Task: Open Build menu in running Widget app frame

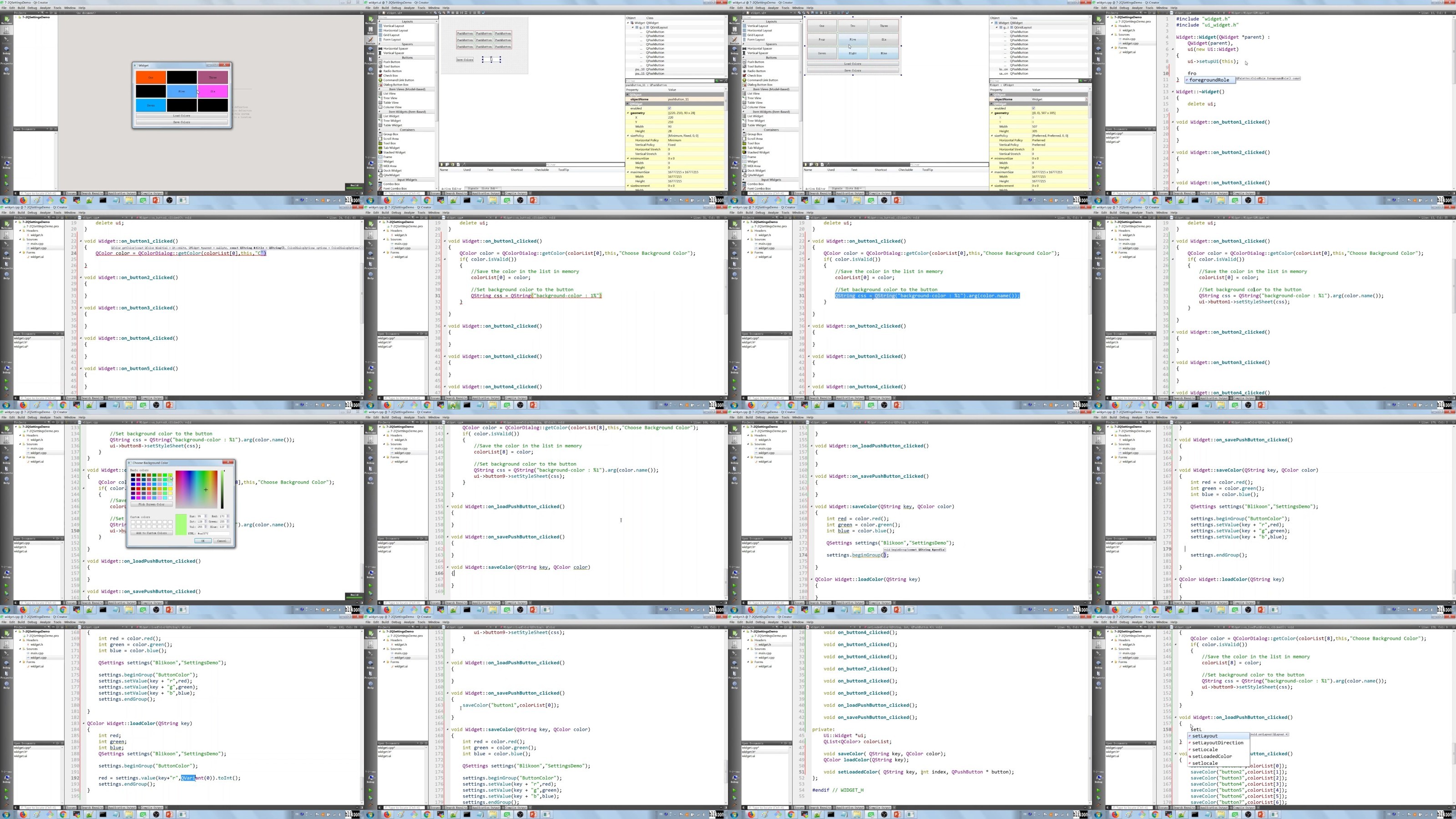Action: 20,8
